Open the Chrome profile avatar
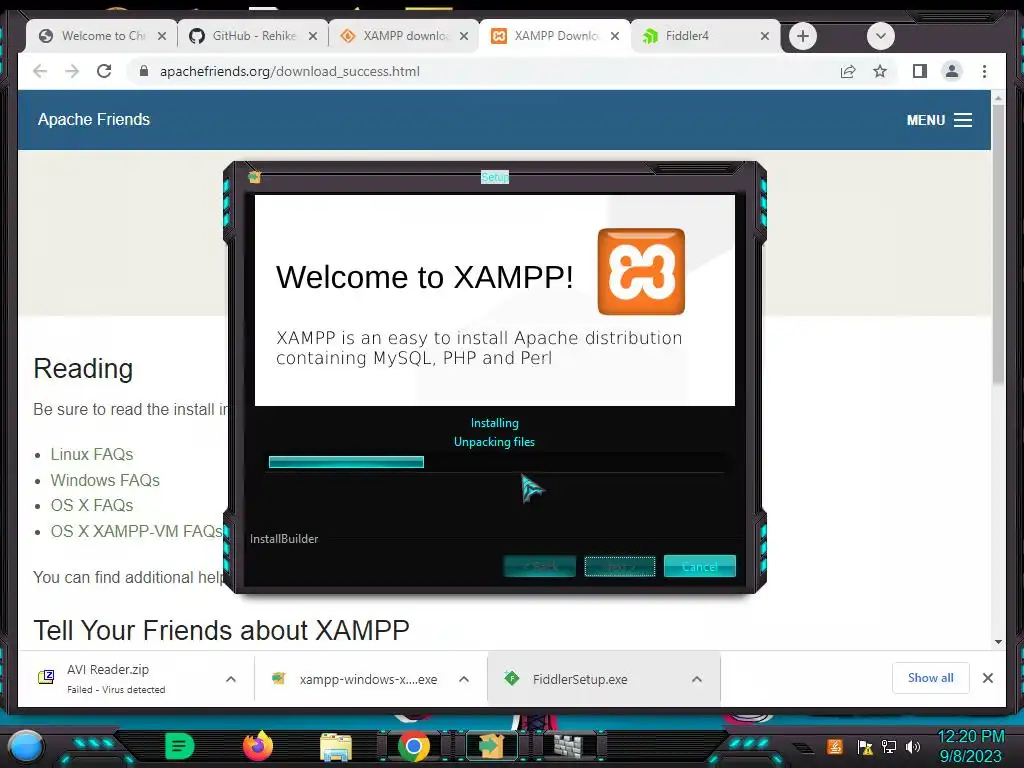 click(952, 71)
